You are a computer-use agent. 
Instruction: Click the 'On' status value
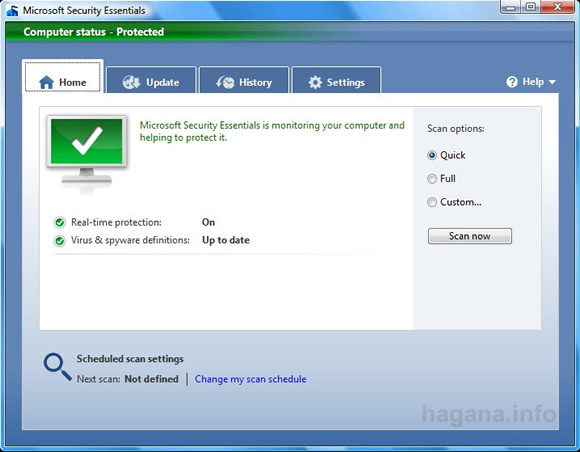(x=208, y=222)
